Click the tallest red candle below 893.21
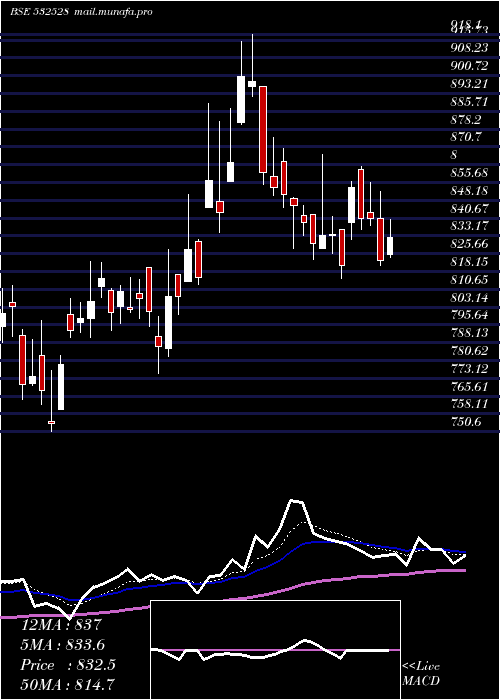Image resolution: width=500 pixels, height=700 pixels. coord(263,129)
